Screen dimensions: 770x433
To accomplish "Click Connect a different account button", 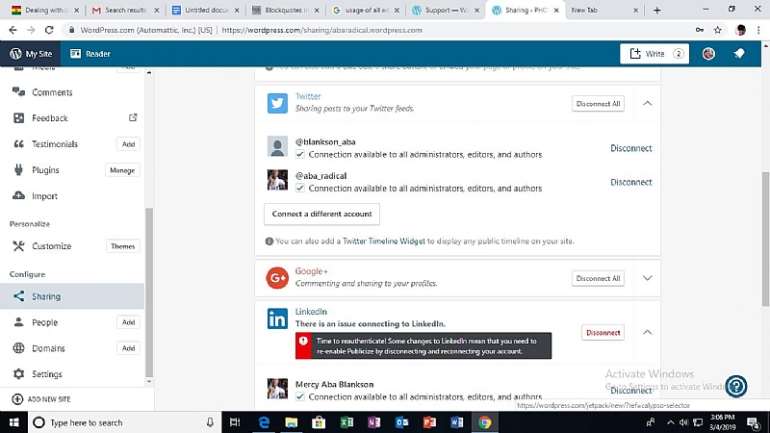I will pyautogui.click(x=322, y=214).
